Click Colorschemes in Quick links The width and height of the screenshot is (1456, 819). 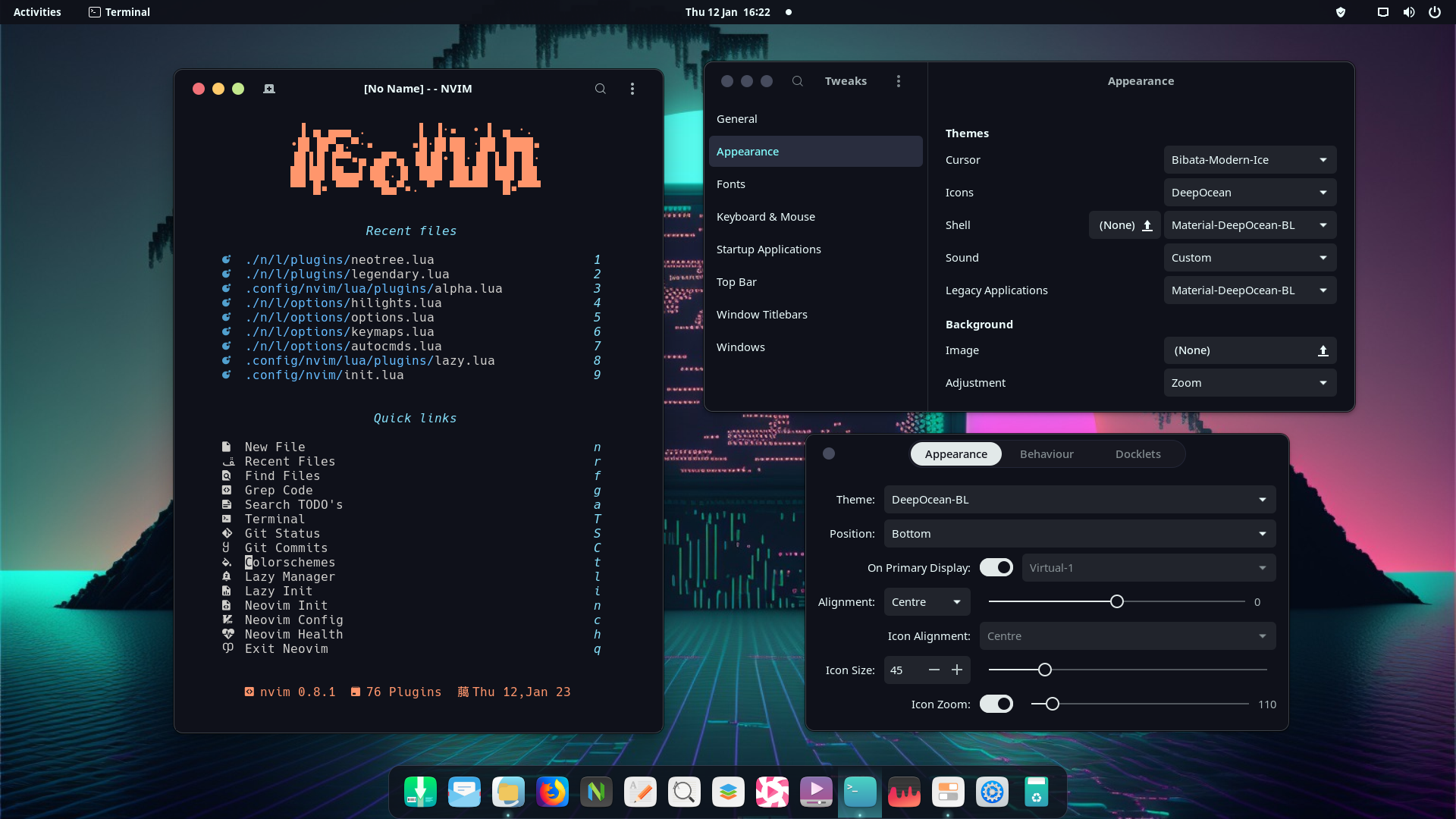click(290, 562)
